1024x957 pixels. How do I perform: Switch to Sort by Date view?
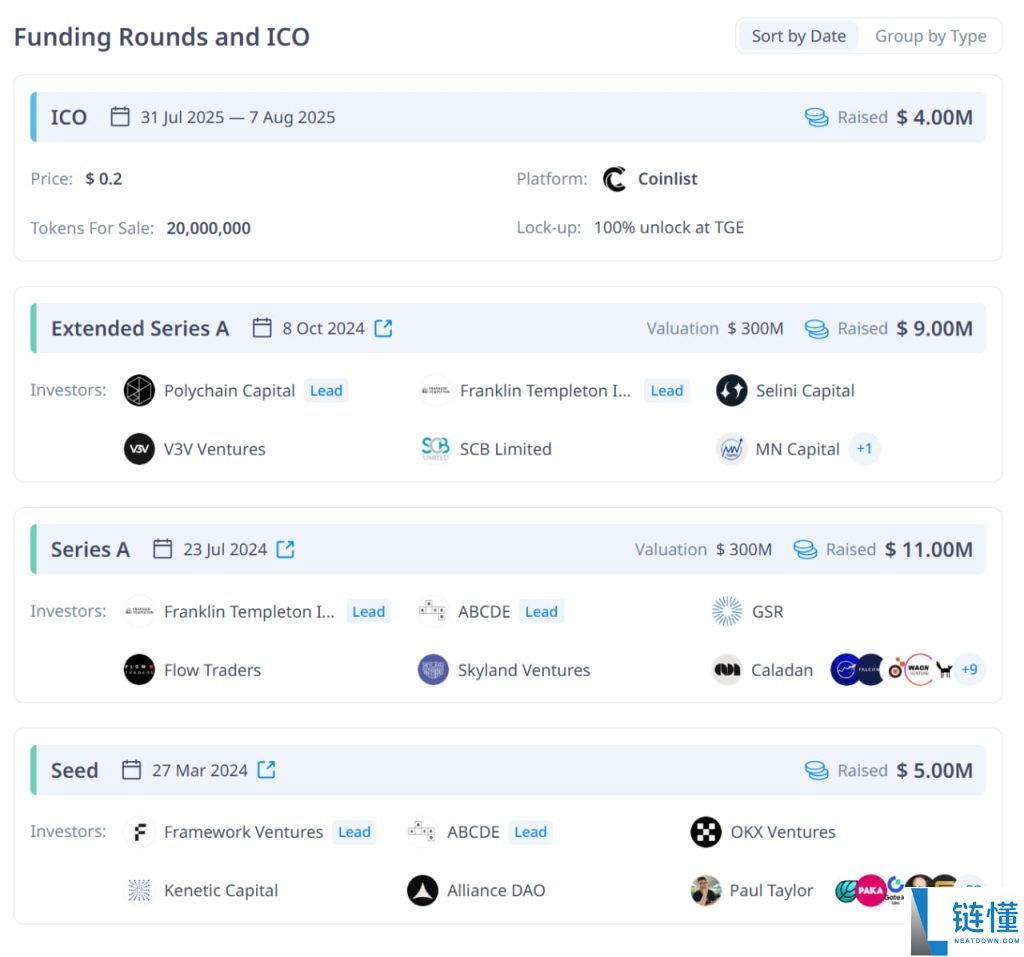click(x=798, y=36)
